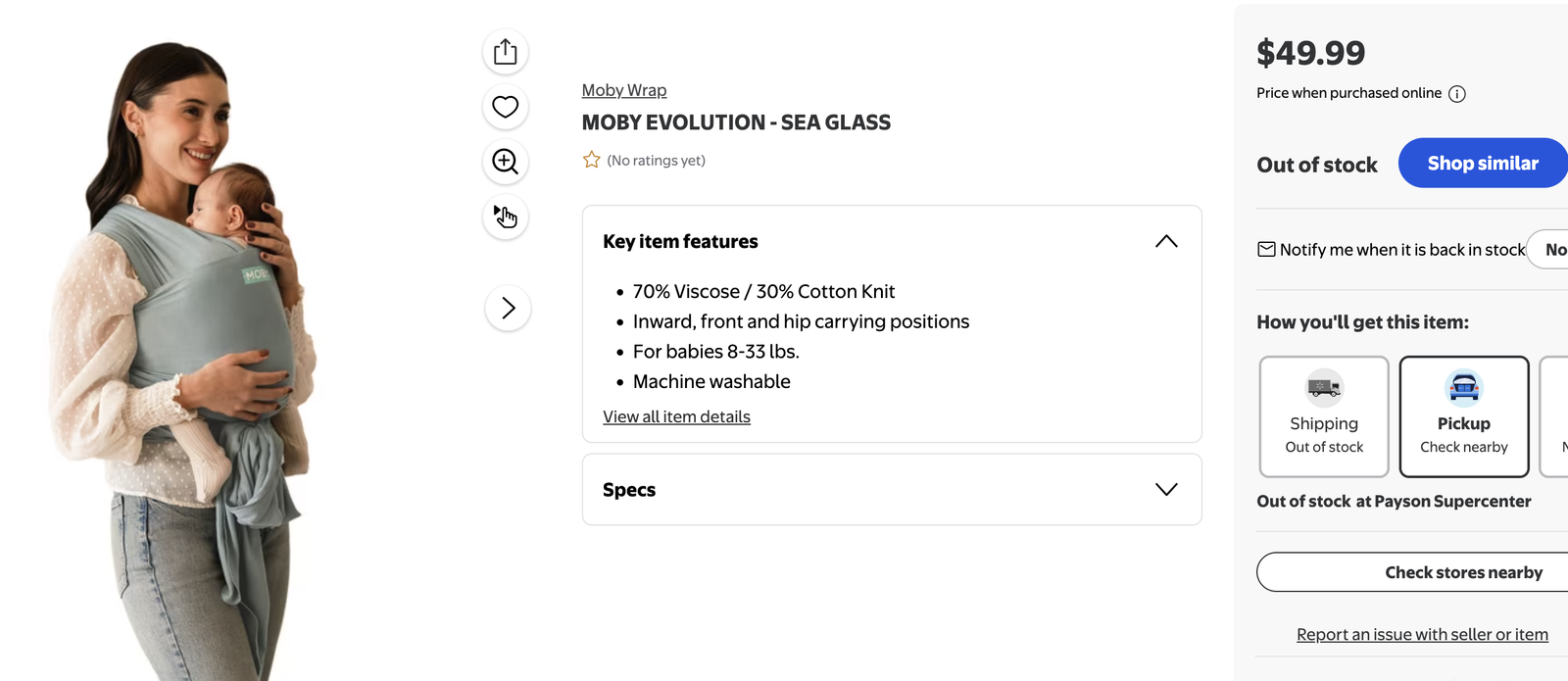The image size is (1568, 681).
Task: Open the interactive view hand icon
Action: [x=506, y=216]
